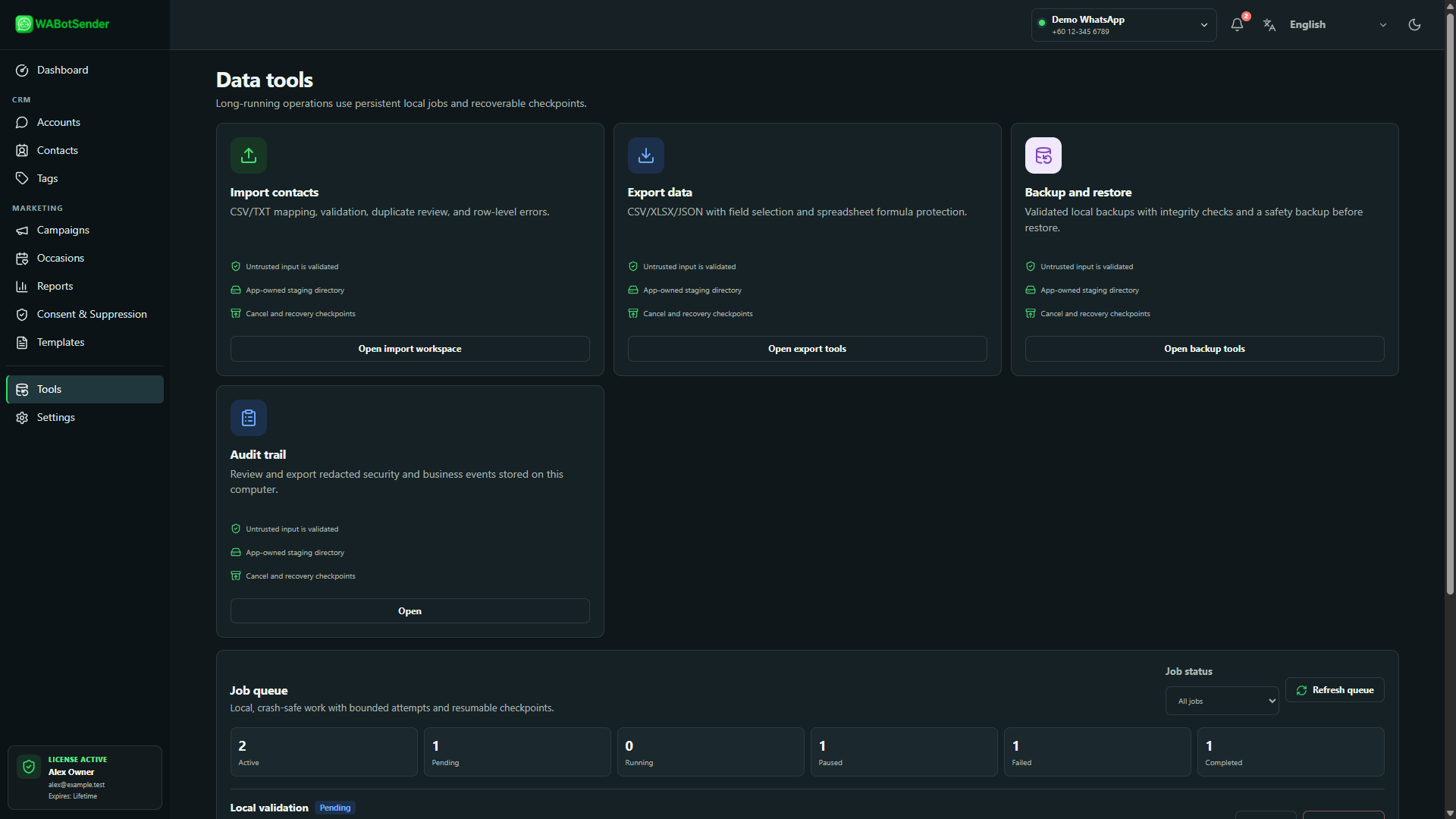Click the Reports bar chart icon

tap(22, 287)
